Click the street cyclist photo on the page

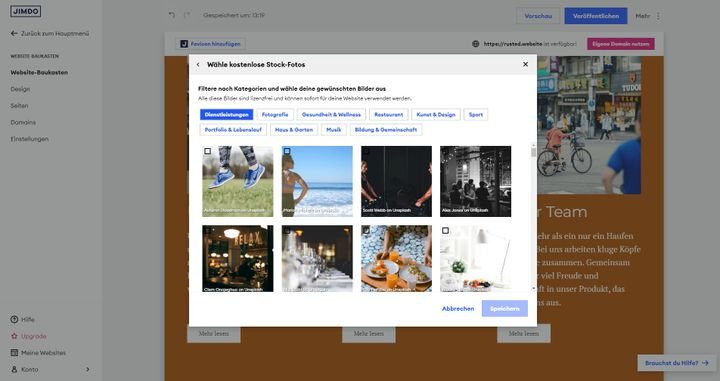point(589,125)
